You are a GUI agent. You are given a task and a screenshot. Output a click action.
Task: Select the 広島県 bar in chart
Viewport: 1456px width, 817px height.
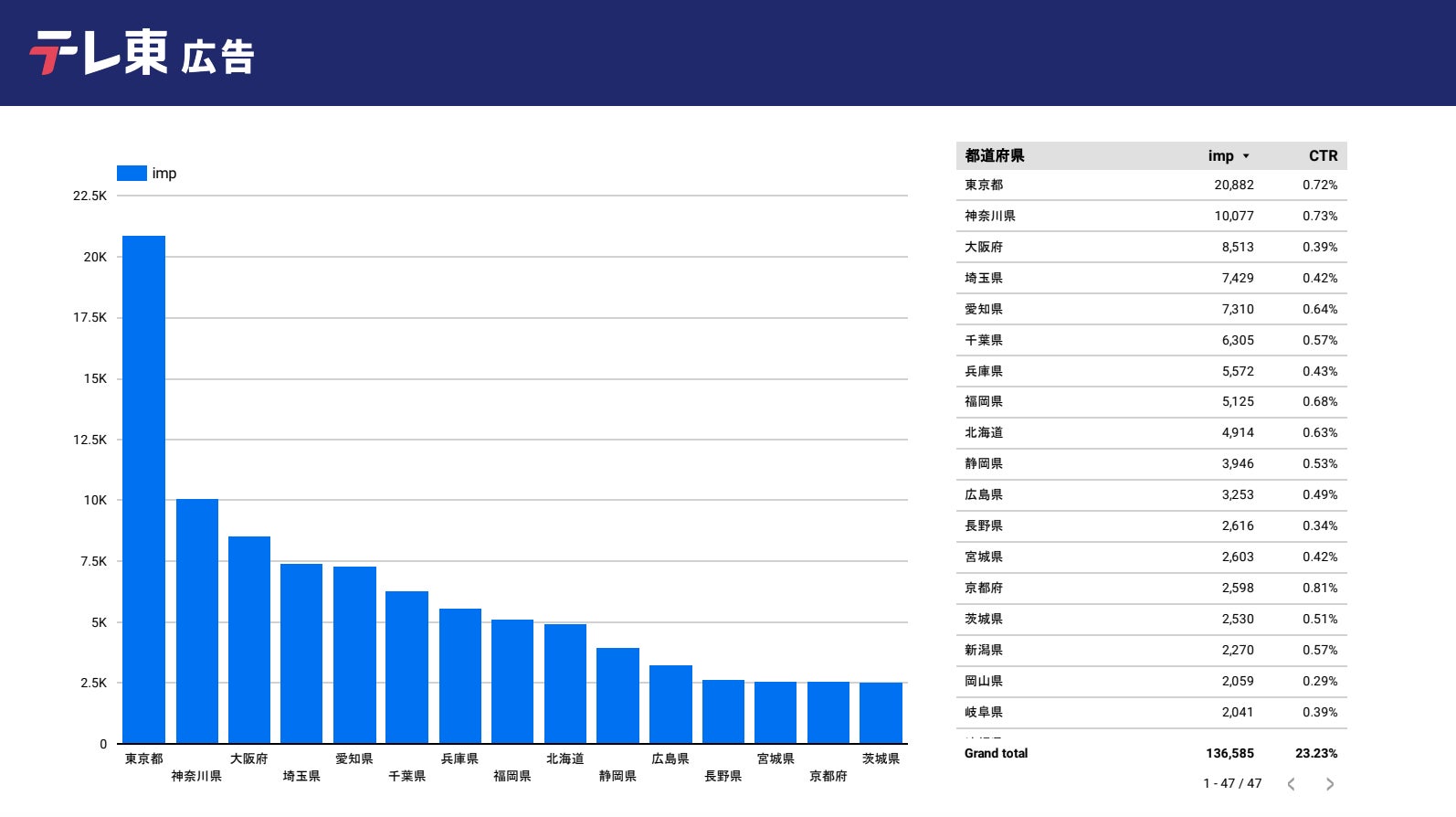[x=670, y=705]
